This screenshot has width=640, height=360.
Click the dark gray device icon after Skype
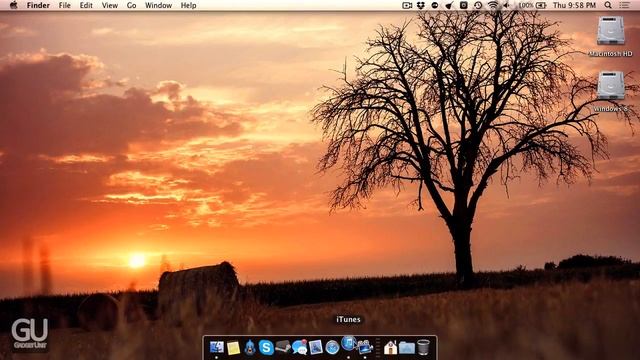[283, 347]
